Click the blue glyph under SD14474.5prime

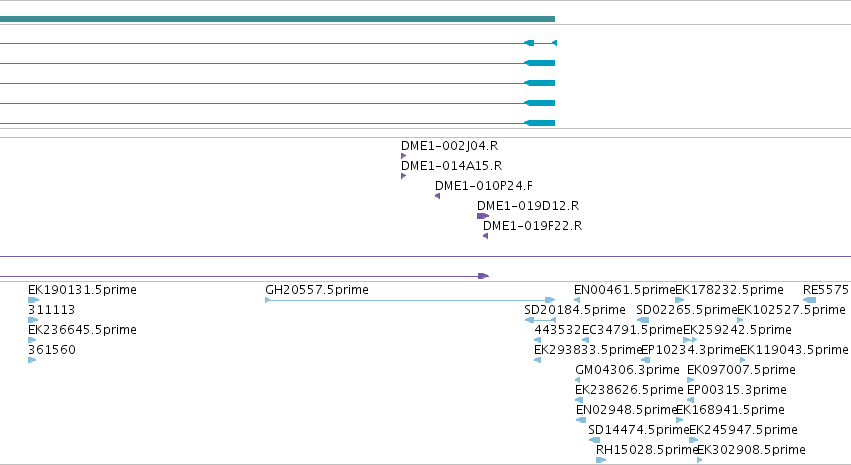pos(594,441)
